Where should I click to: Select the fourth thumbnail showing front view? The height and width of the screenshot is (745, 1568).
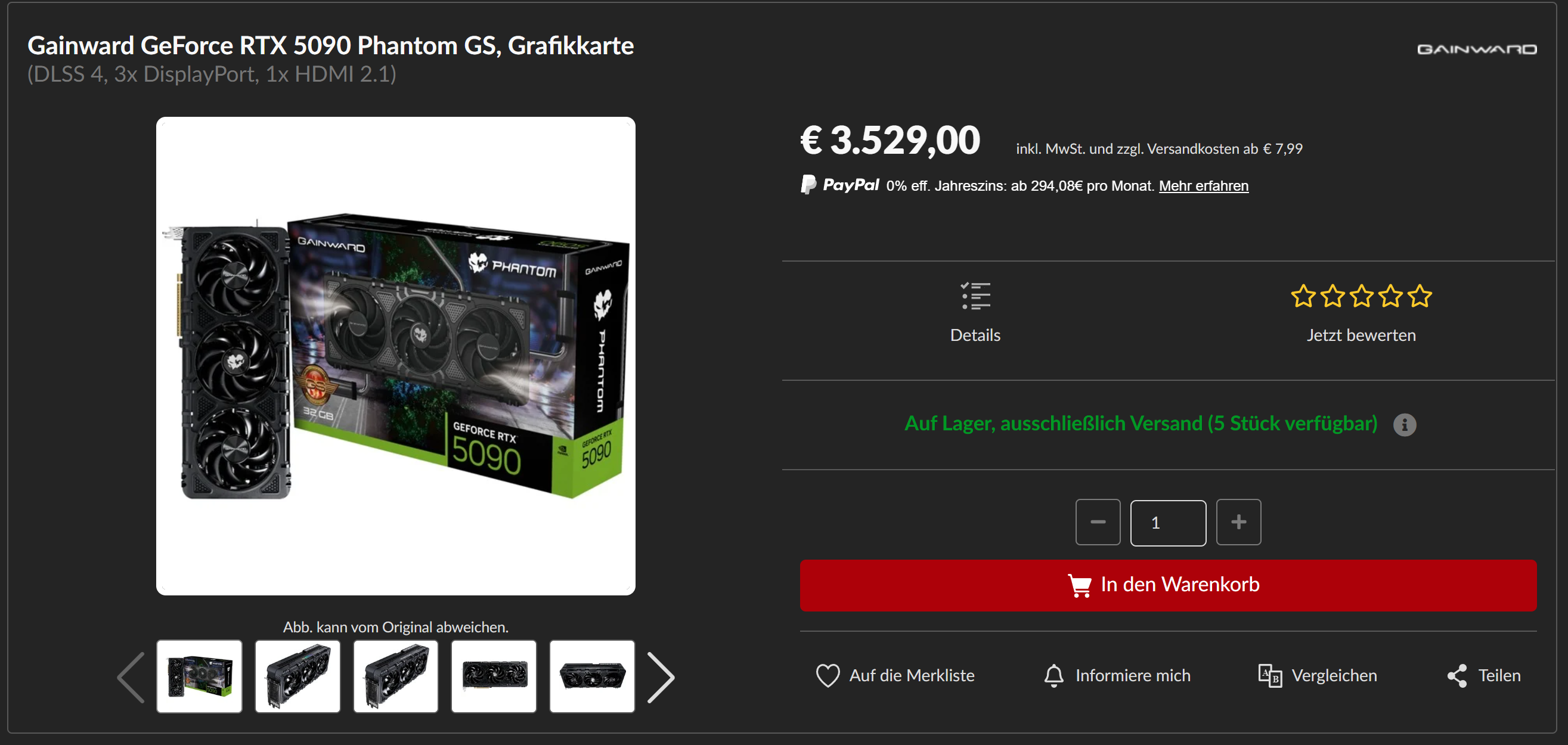tap(494, 676)
